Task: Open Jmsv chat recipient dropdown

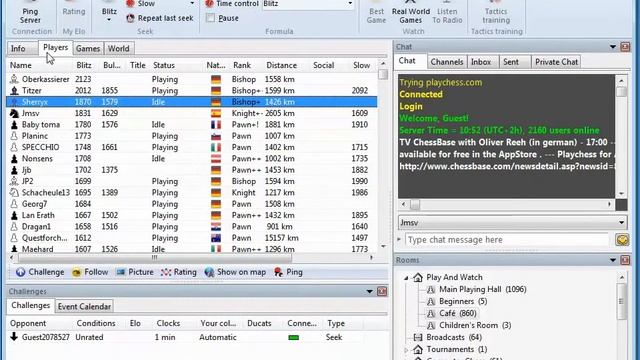Action: pyautogui.click(x=621, y=222)
